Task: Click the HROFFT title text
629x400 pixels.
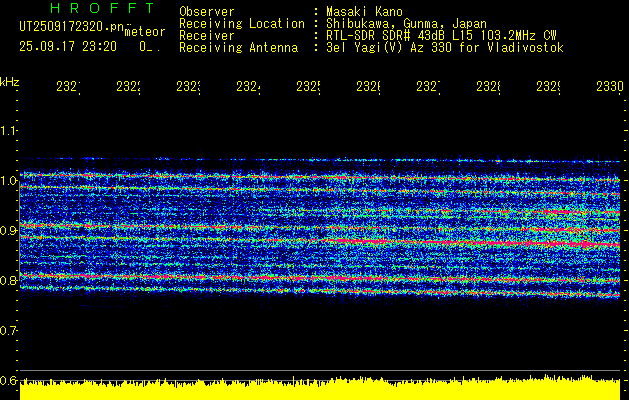Action: 103,8
